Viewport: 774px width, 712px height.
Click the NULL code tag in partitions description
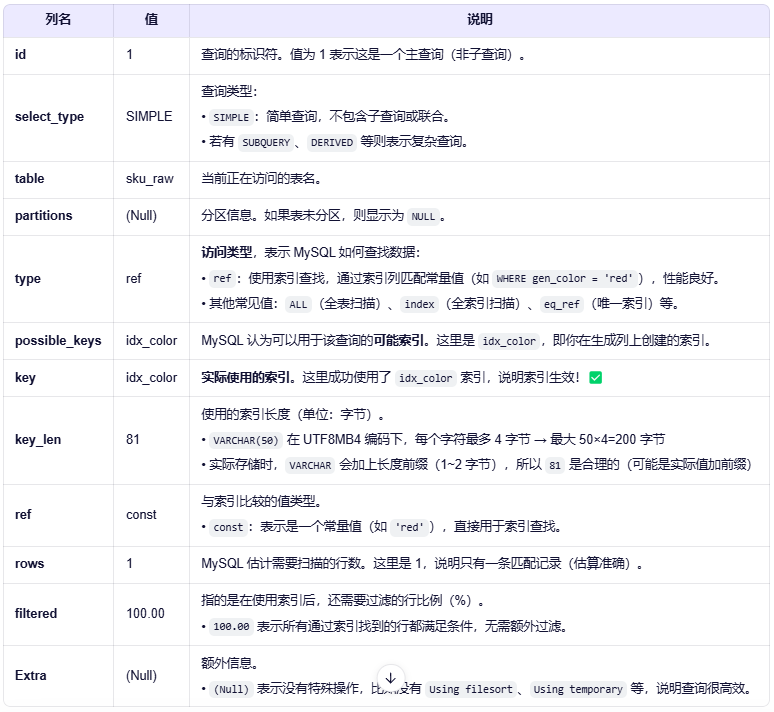coord(423,217)
